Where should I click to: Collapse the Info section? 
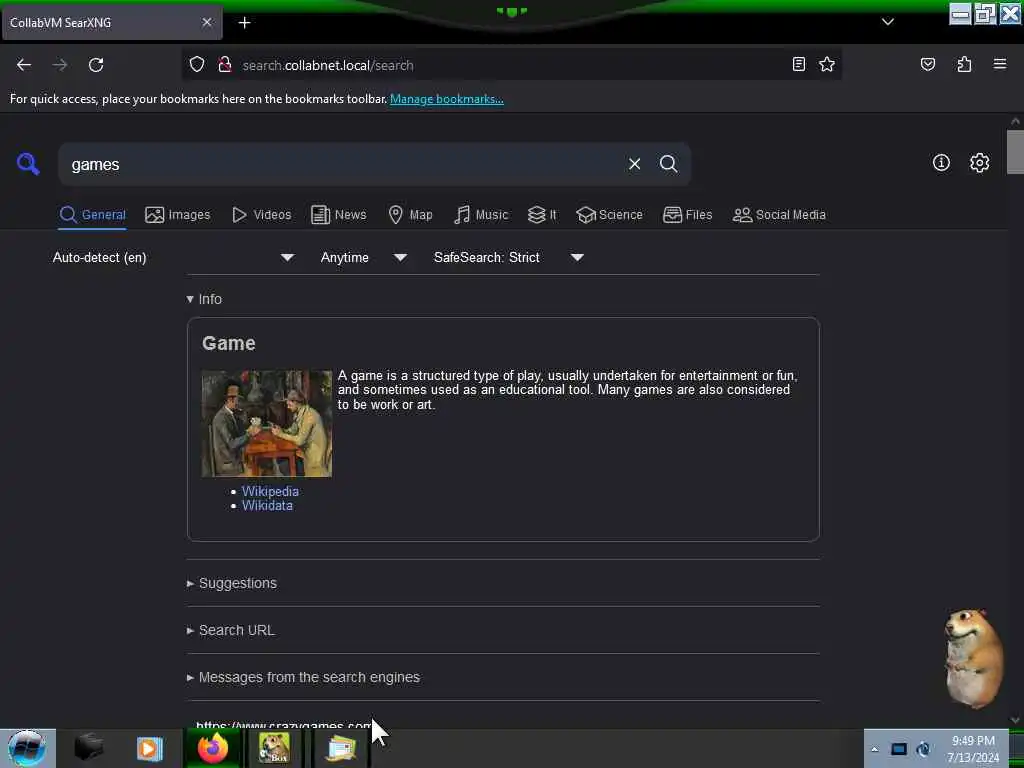pyautogui.click(x=204, y=299)
